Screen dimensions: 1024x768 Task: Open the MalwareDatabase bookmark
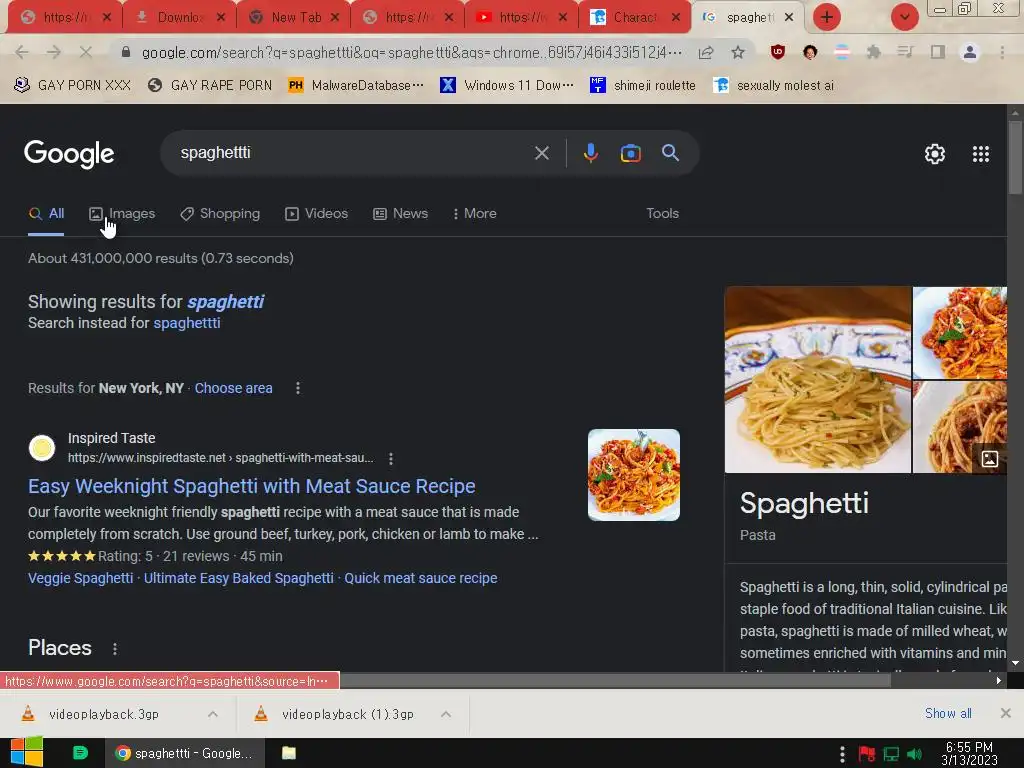[x=357, y=86]
